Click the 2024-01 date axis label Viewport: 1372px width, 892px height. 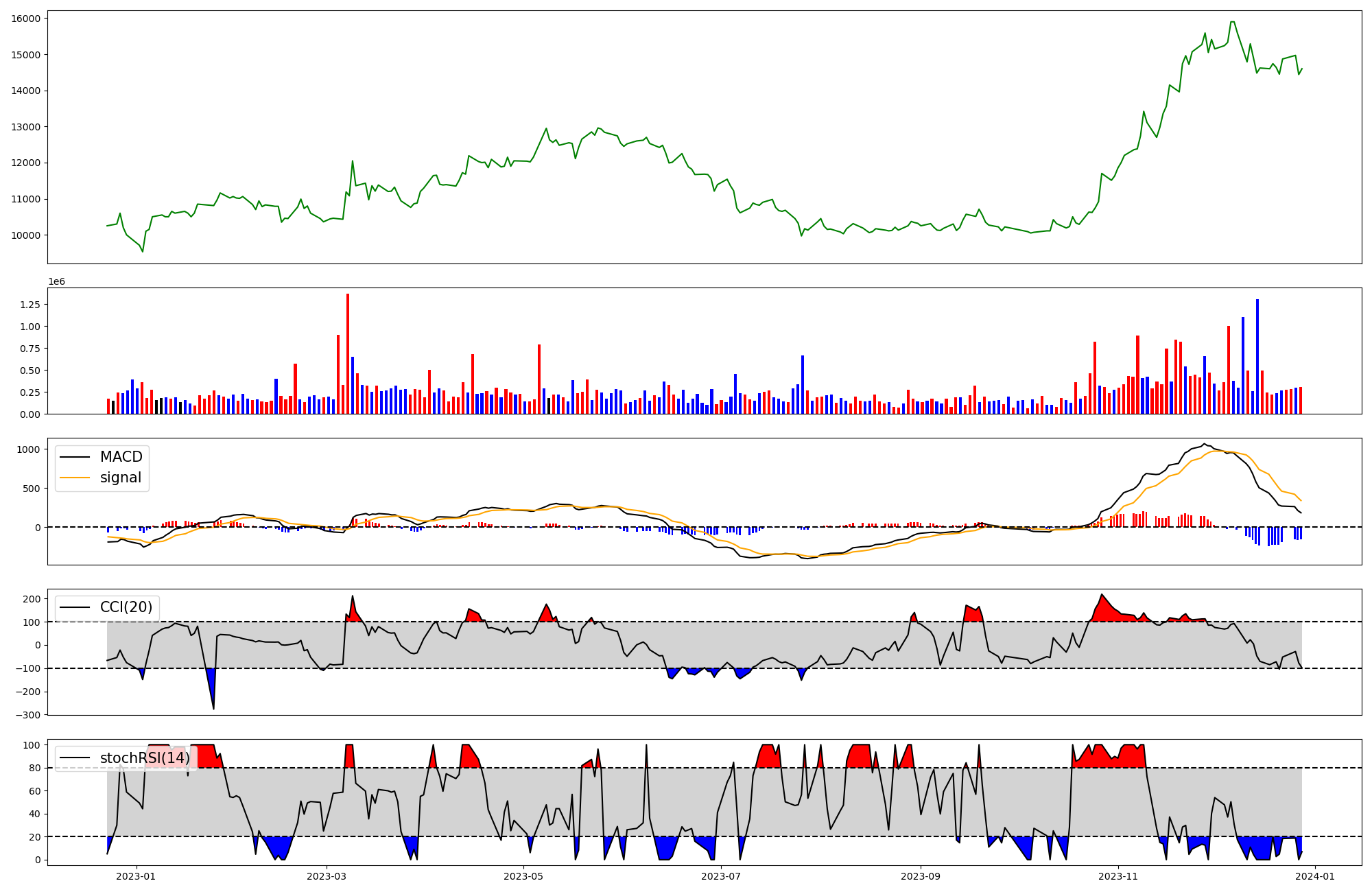1314,876
